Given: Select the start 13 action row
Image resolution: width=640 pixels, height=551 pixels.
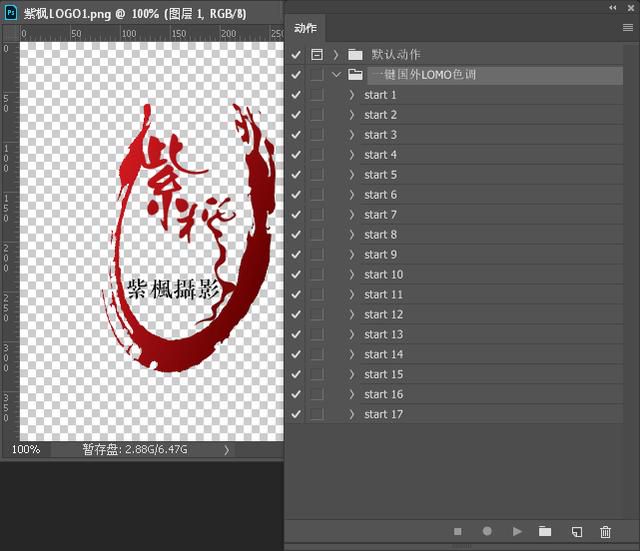Looking at the screenshot, I should (491, 334).
